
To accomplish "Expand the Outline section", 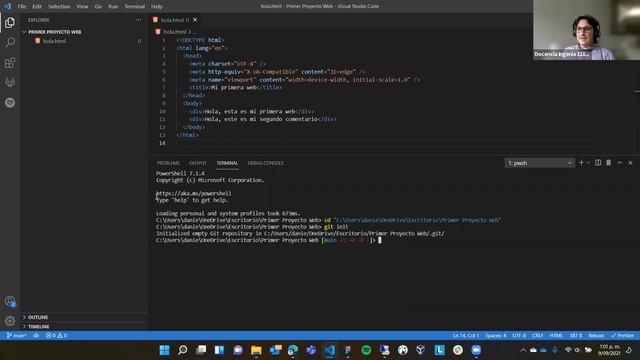I will [38, 317].
